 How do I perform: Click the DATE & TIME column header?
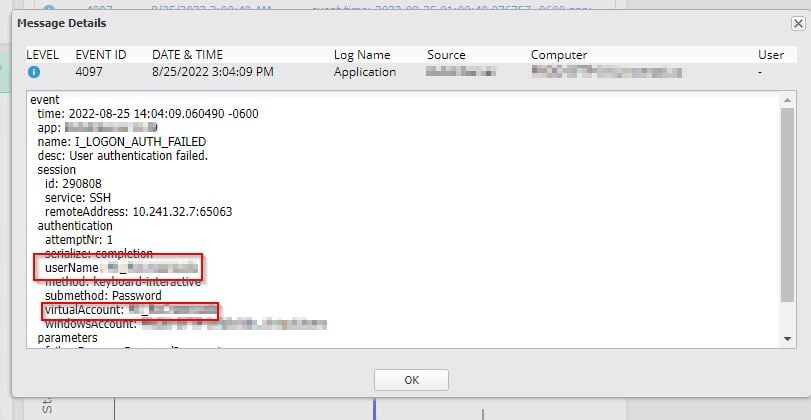coord(187,55)
